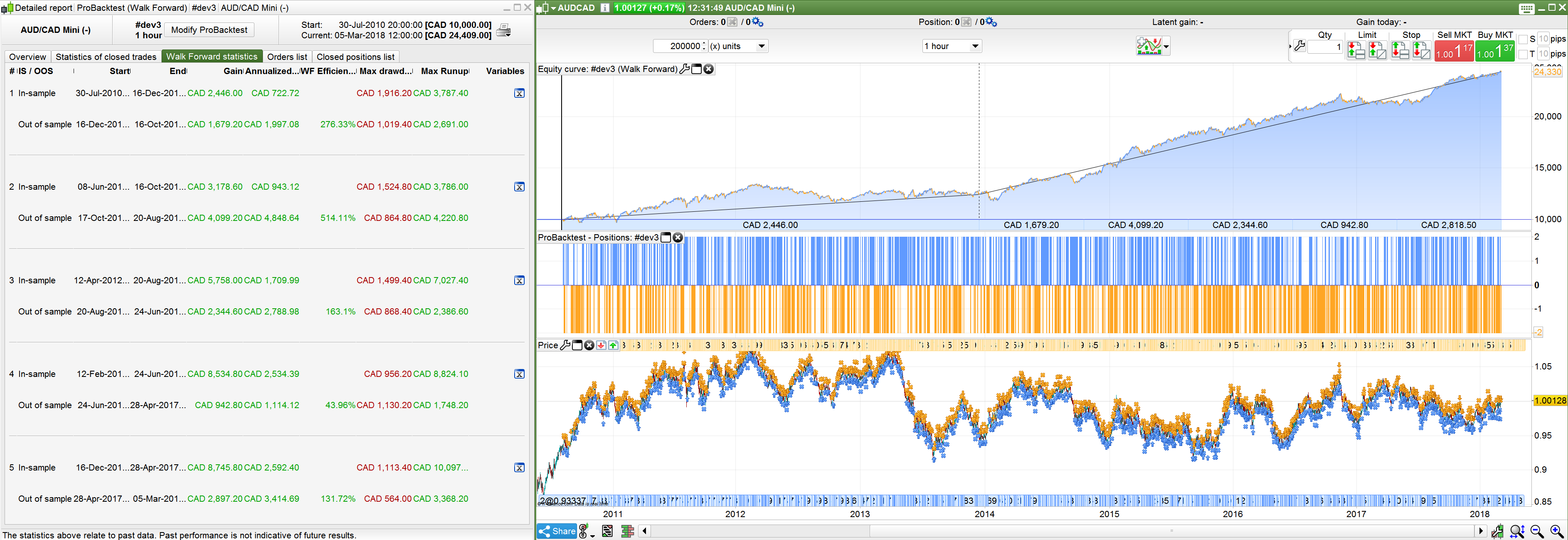Screen dimensions: 1568x540
Task: Open the units type dropdown
Action: click(761, 46)
